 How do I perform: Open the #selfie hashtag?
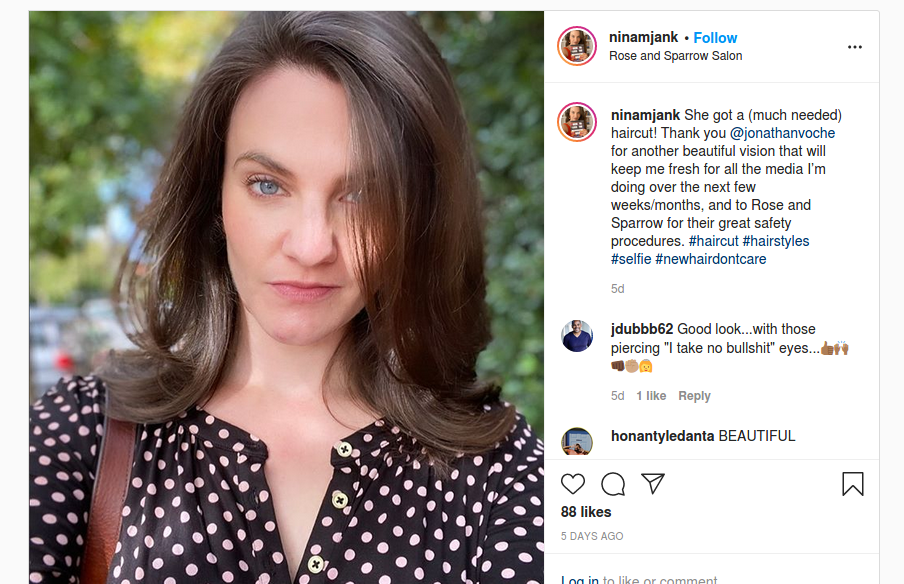point(631,259)
